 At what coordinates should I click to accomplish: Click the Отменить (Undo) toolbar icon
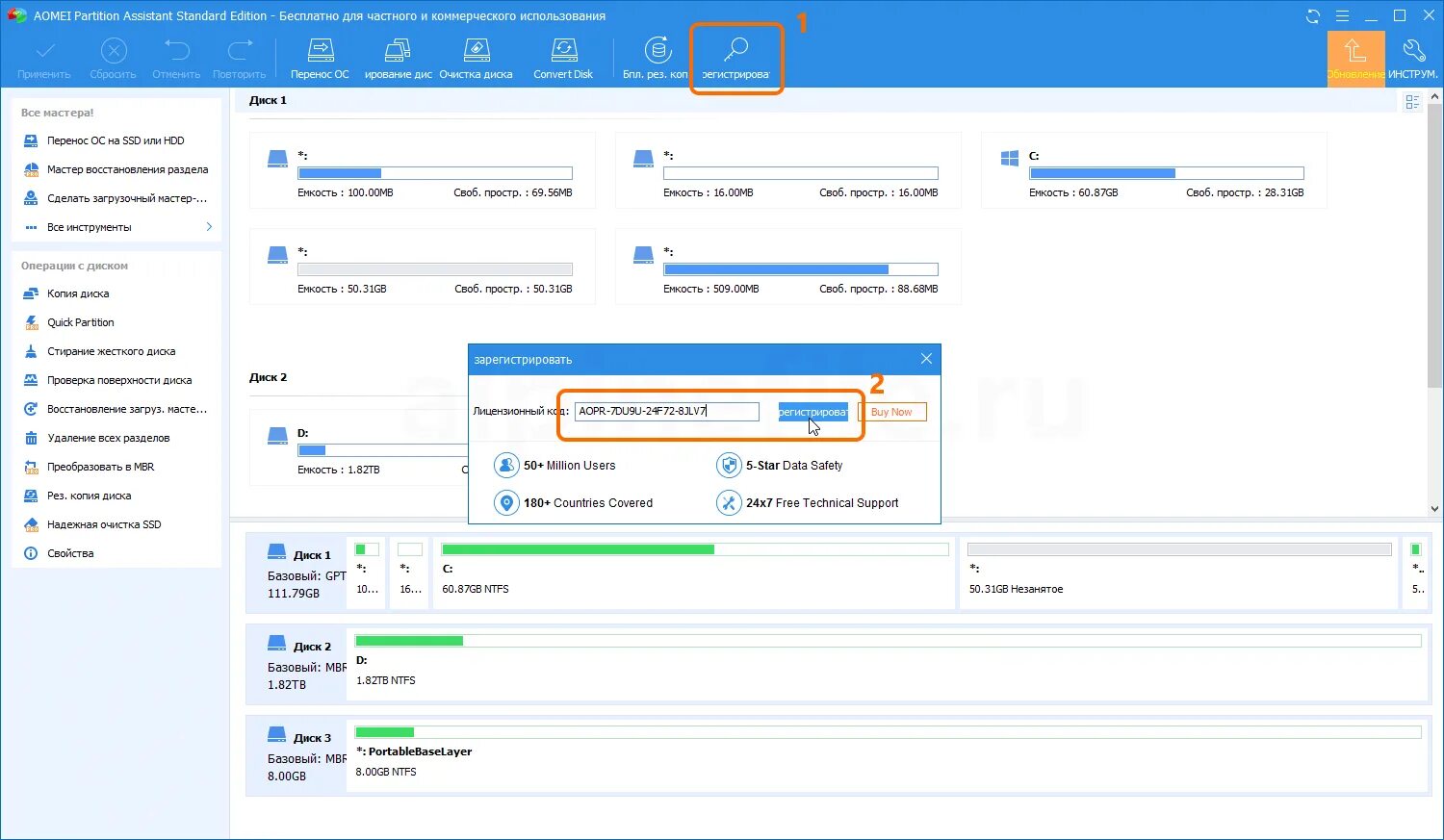click(176, 59)
